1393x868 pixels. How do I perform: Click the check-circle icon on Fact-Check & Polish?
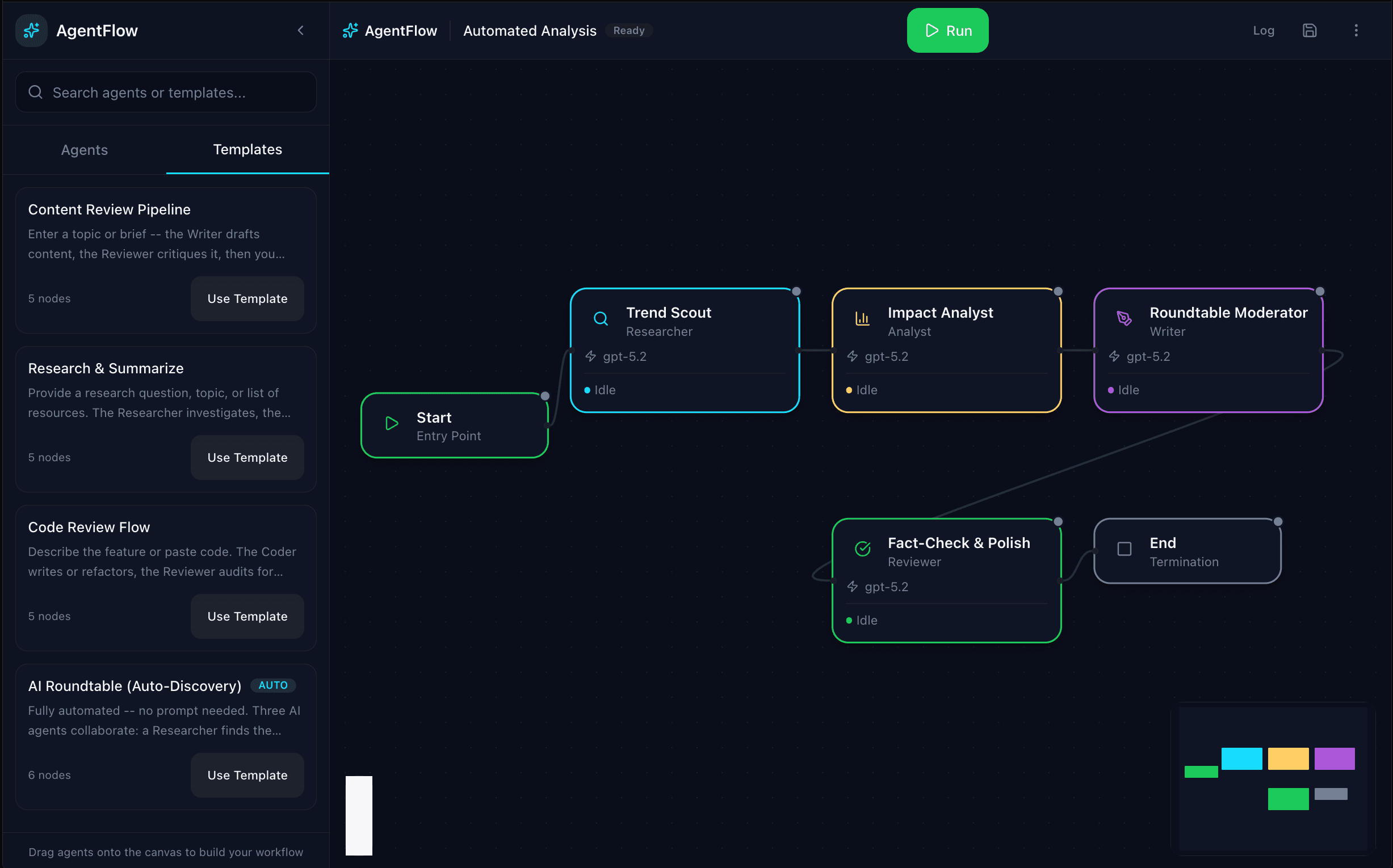pyautogui.click(x=862, y=549)
